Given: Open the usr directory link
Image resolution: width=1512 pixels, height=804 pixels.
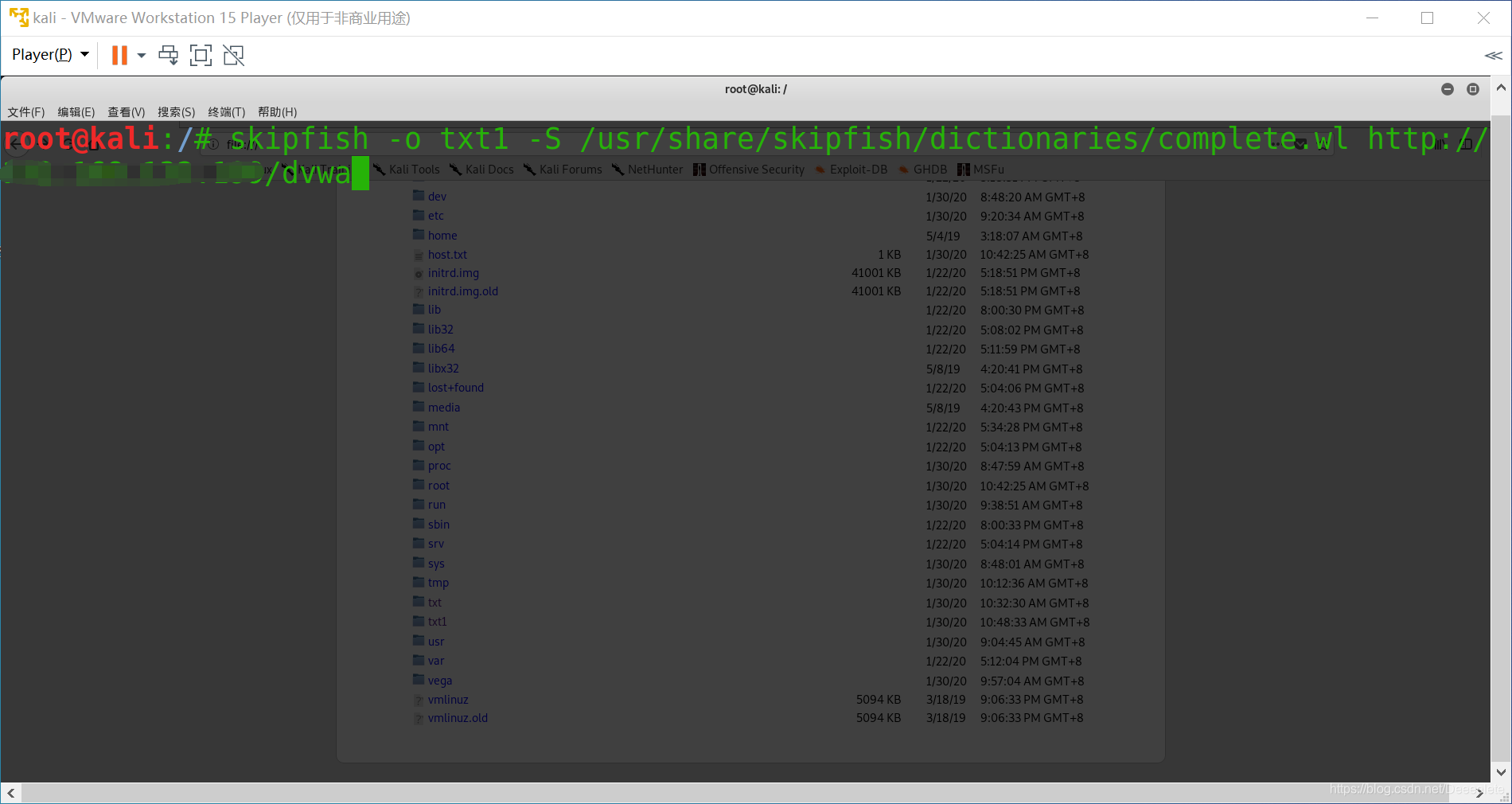Looking at the screenshot, I should [x=436, y=642].
